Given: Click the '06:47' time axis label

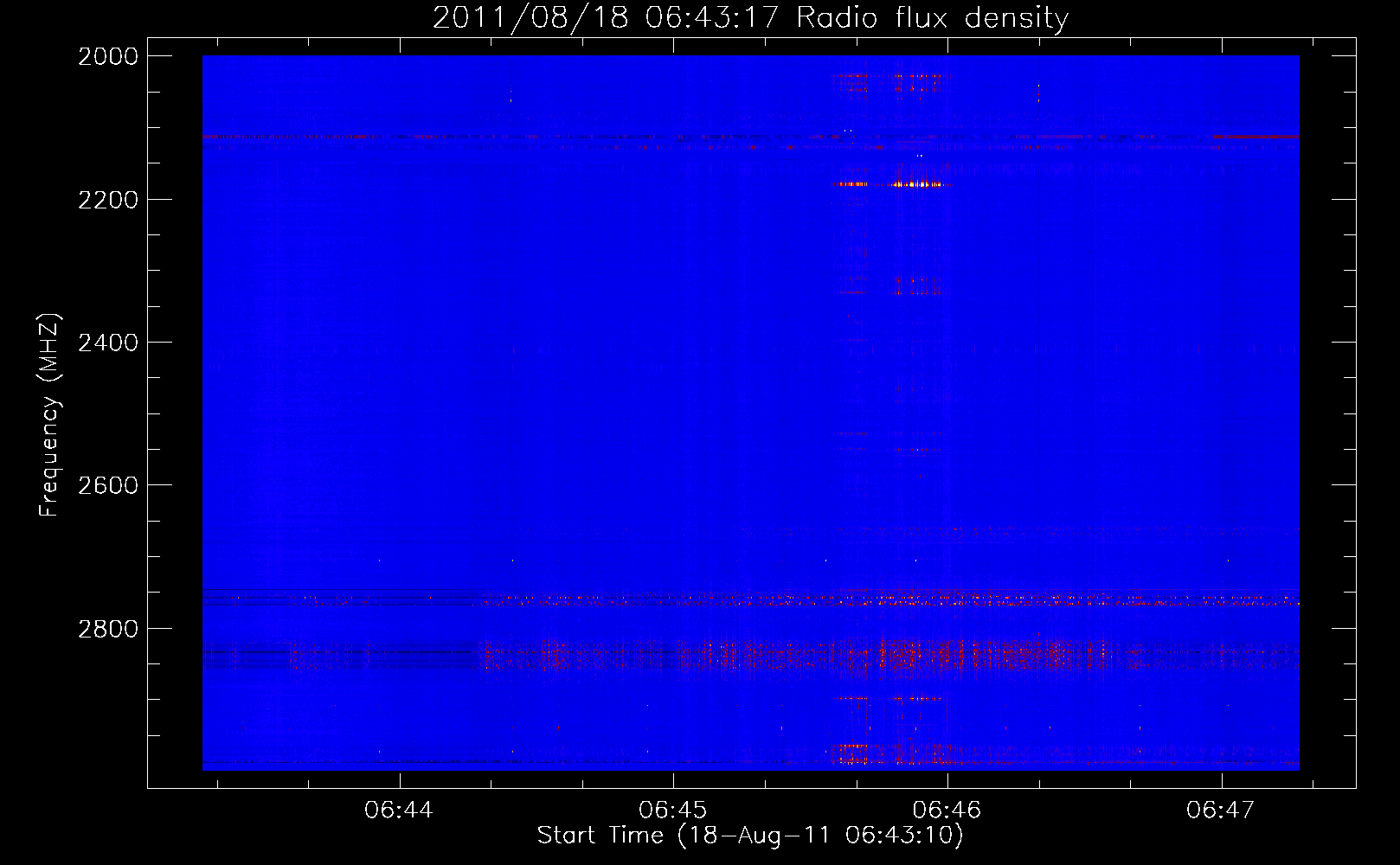Looking at the screenshot, I should point(1220,810).
